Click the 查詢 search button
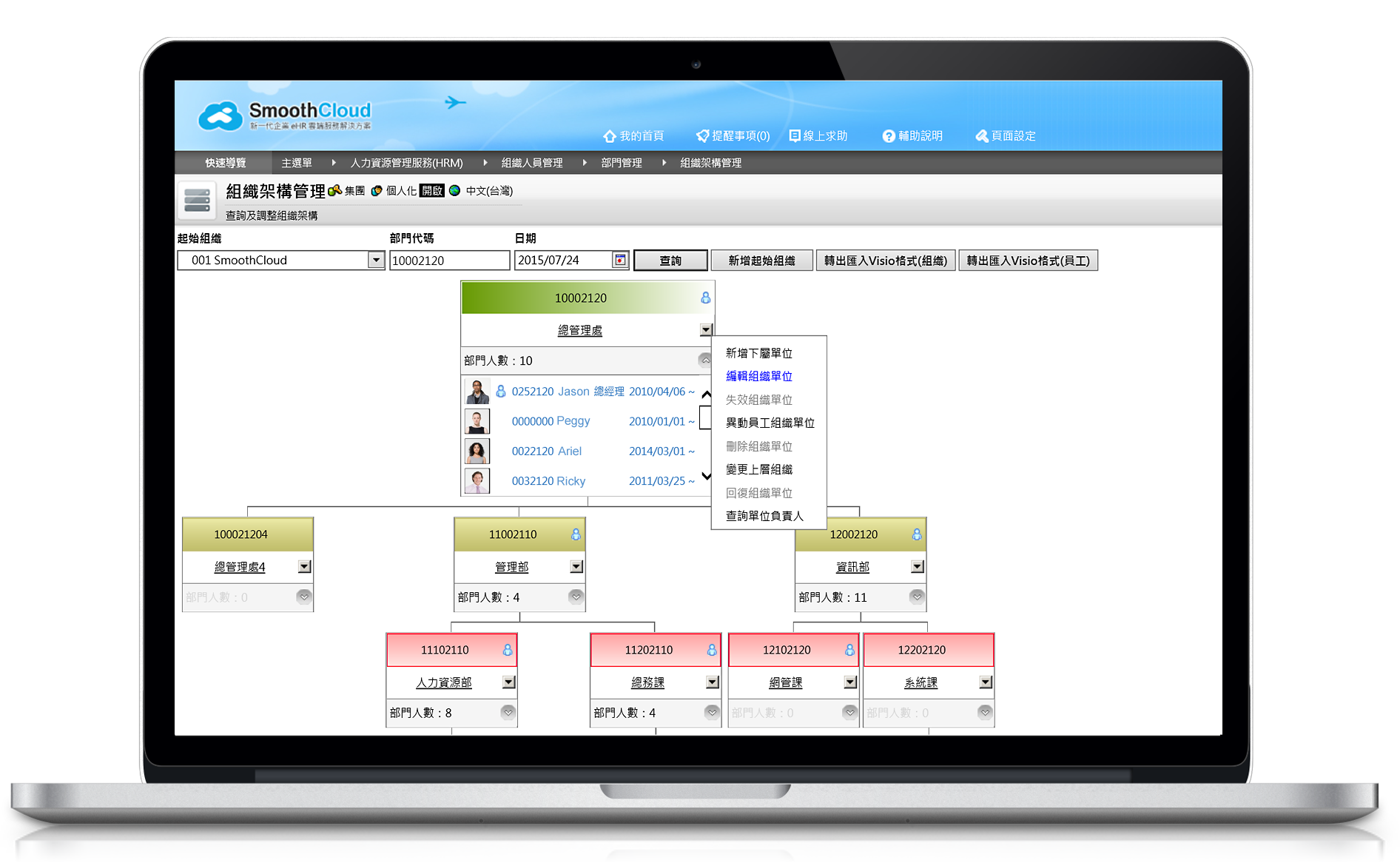This screenshot has width=1400, height=863. coord(670,261)
